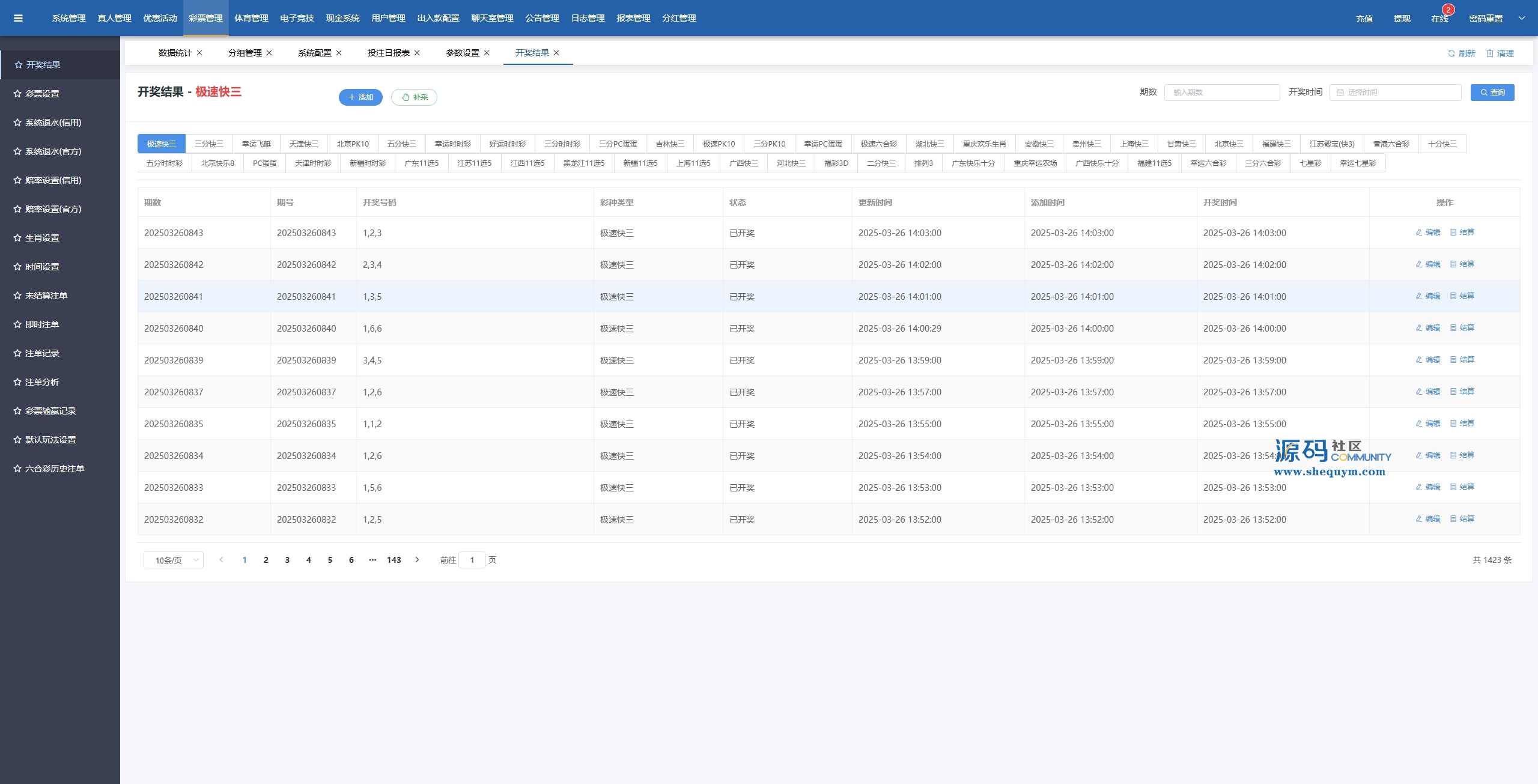1538x784 pixels.
Task: Click the trash icon labeled 清理
Action: (1490, 53)
